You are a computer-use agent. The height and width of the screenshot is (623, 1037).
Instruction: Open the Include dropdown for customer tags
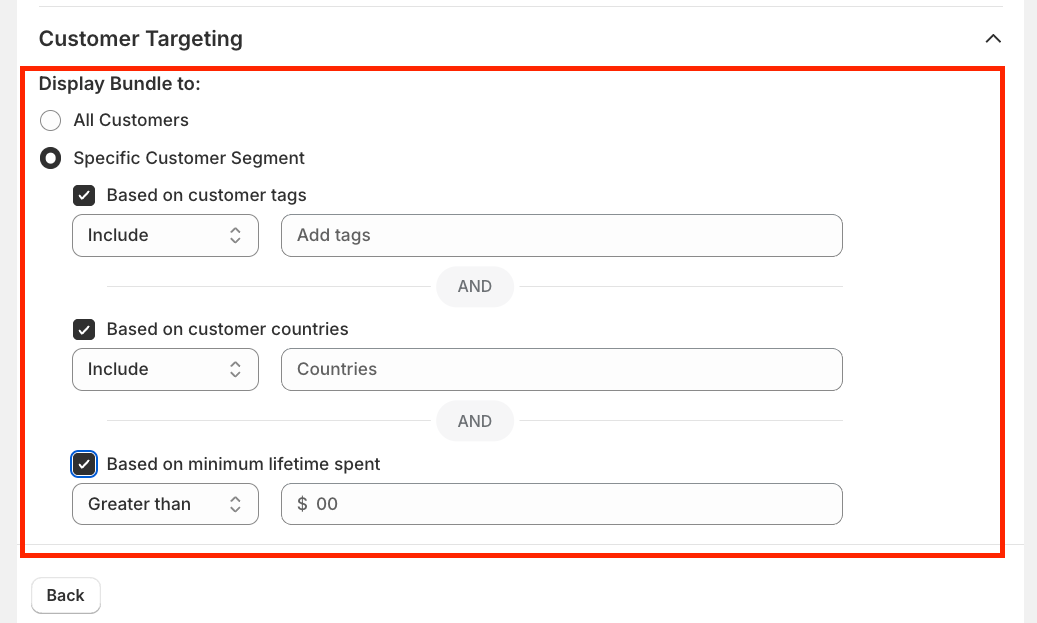pyautogui.click(x=165, y=236)
